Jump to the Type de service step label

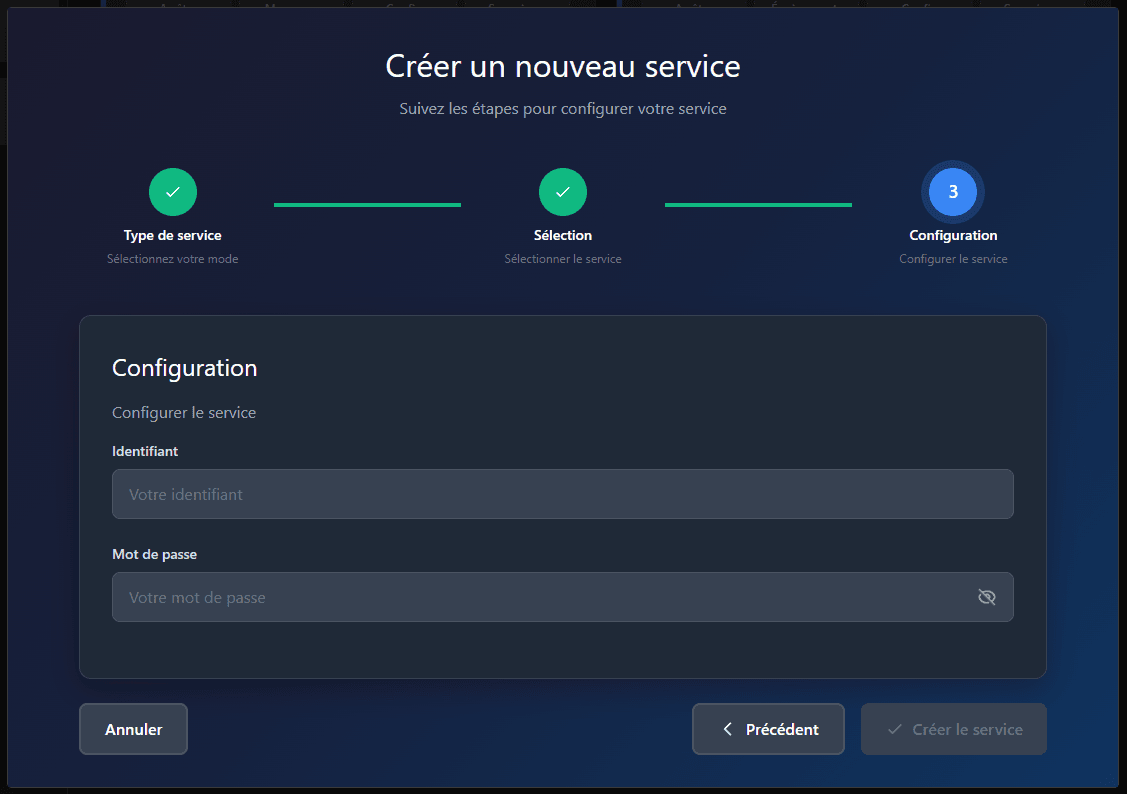click(x=172, y=236)
